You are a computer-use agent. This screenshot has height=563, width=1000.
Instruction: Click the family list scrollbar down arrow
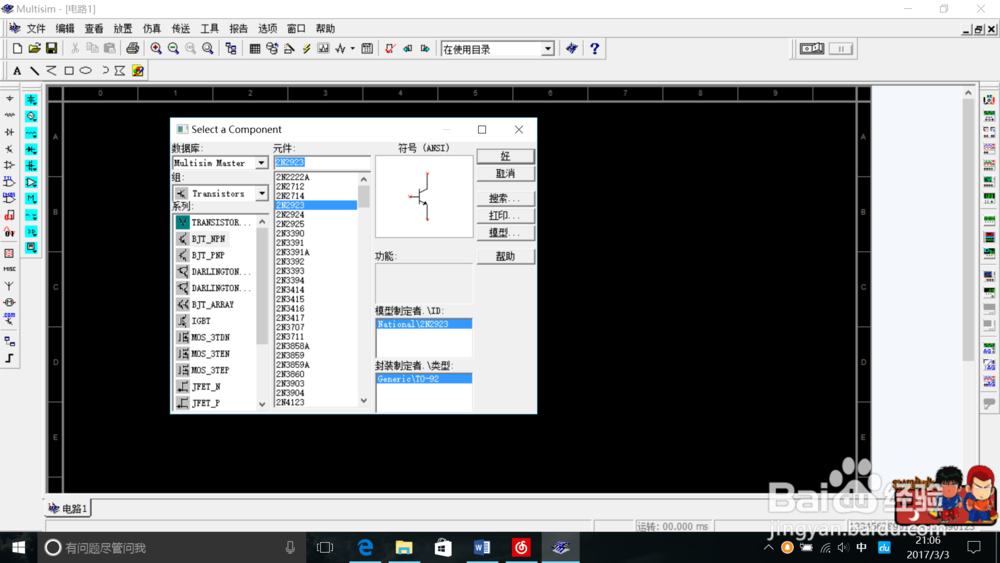(262, 404)
